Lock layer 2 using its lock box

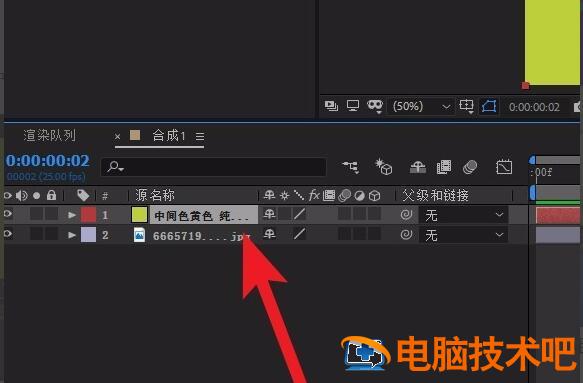(x=51, y=234)
